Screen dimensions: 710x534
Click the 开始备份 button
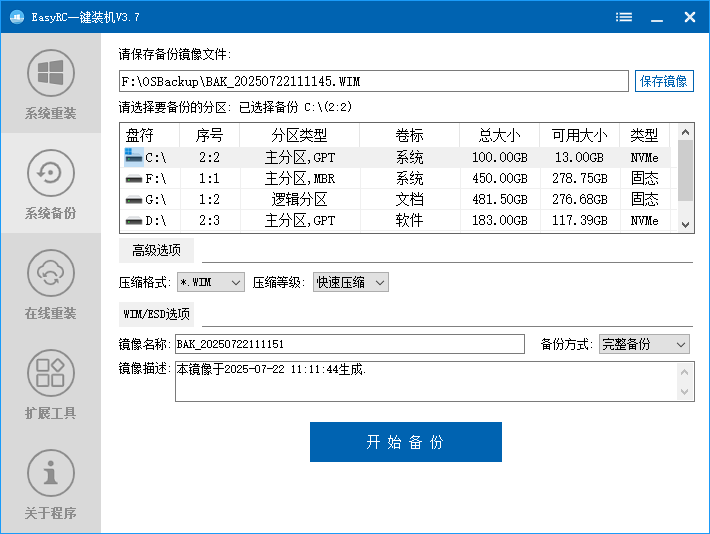406,442
